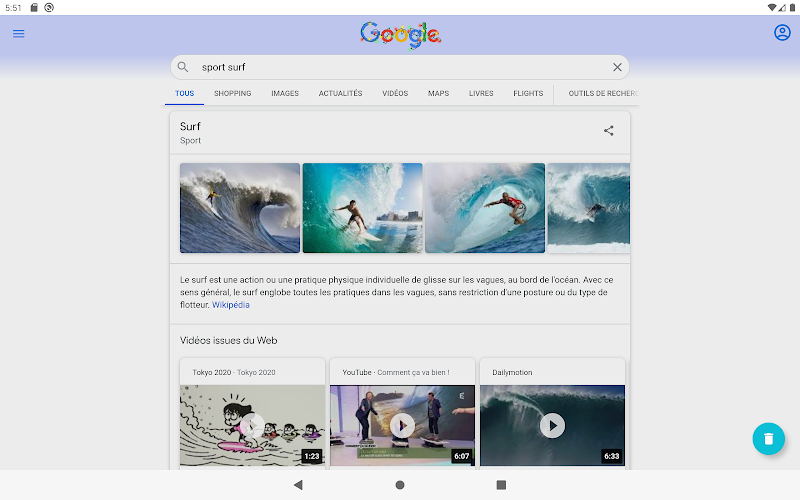Tap the Android recent apps button
Image resolution: width=800 pixels, height=500 pixels.
coord(501,485)
